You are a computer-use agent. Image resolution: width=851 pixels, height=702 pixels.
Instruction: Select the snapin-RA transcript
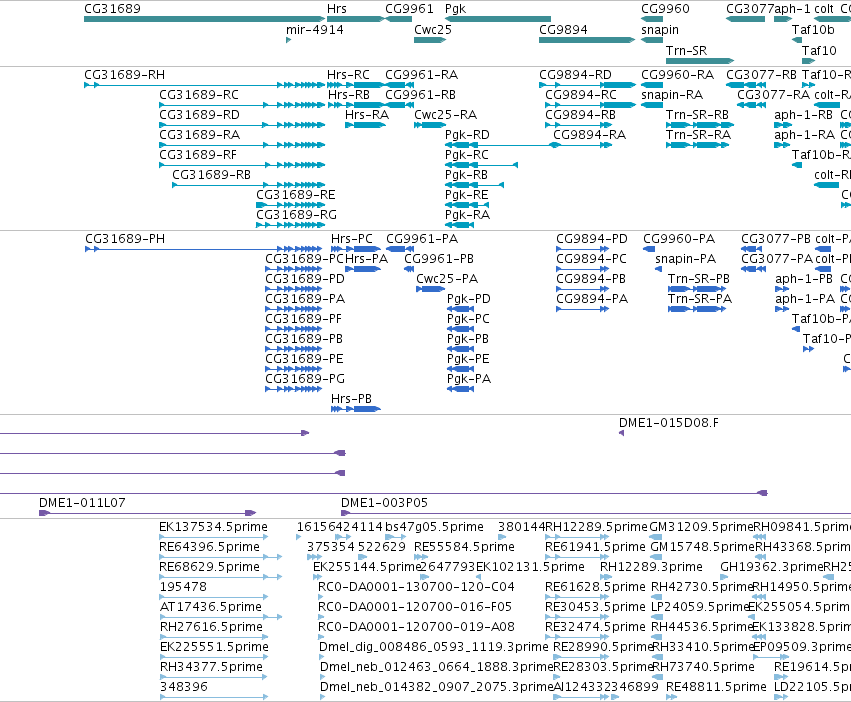652,105
